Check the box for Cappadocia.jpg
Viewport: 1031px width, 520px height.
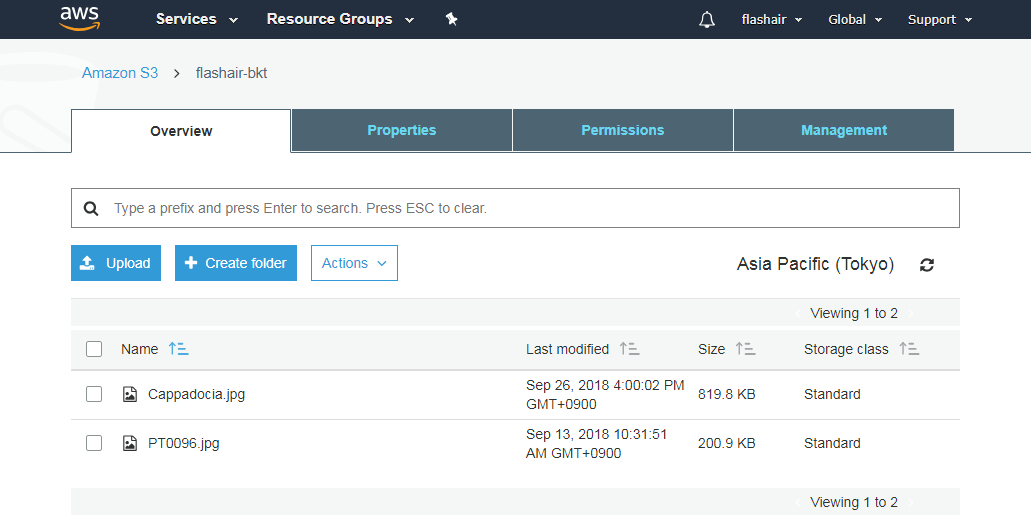94,394
